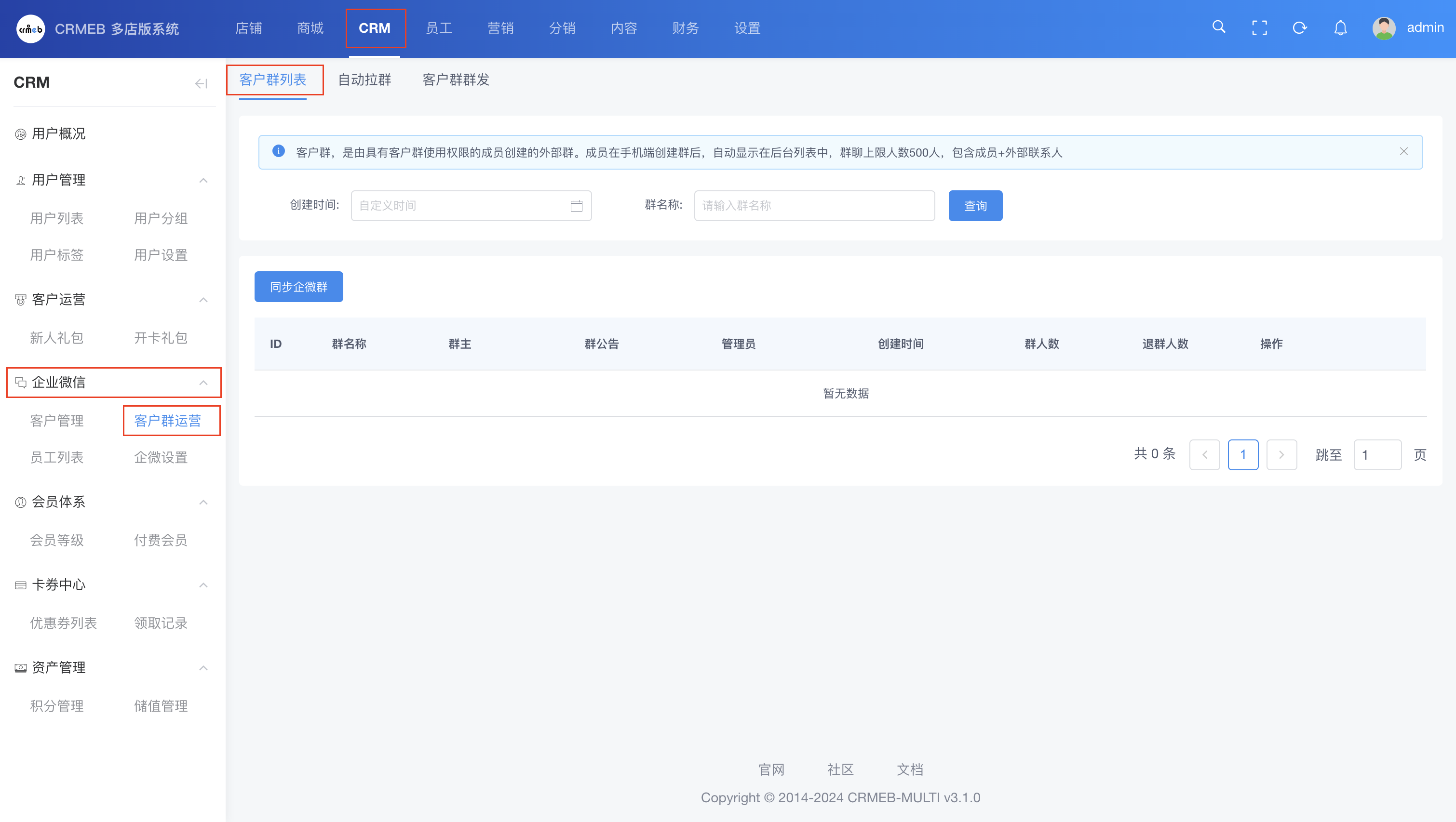Open the 内容 top menu
The width and height of the screenshot is (1456, 822).
624,28
